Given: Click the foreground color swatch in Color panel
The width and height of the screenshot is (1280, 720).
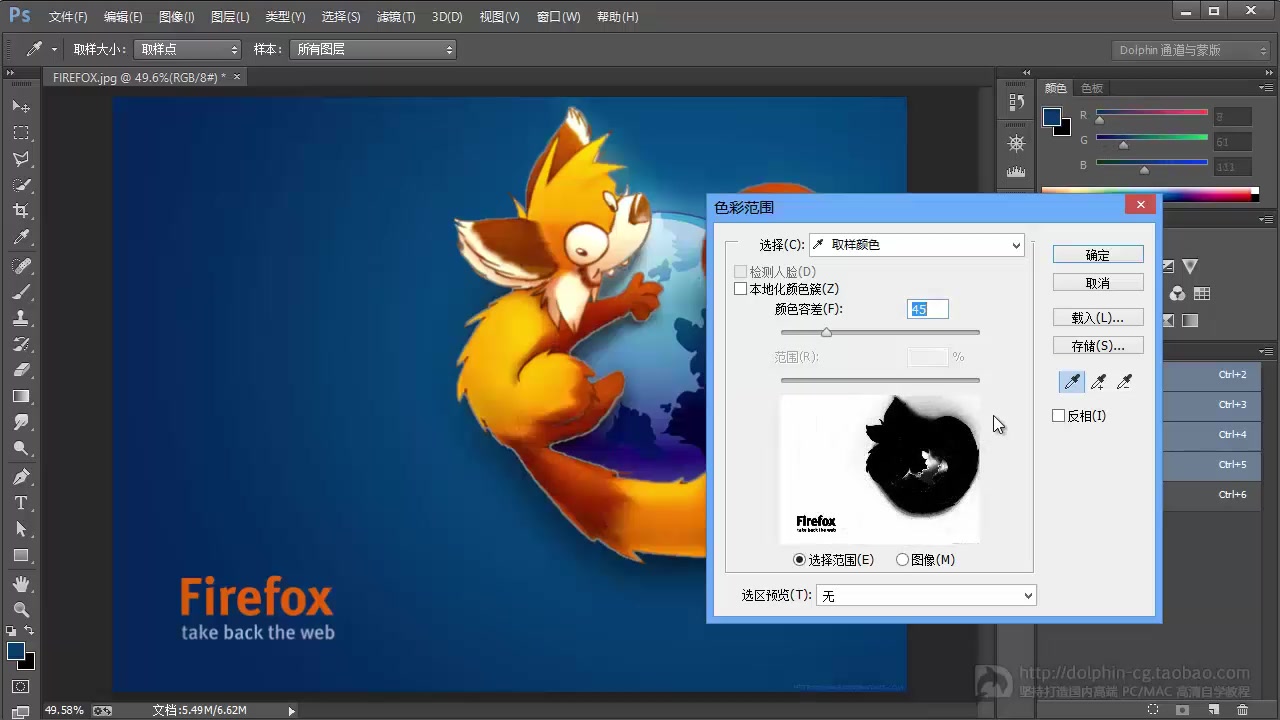Looking at the screenshot, I should [x=1051, y=117].
